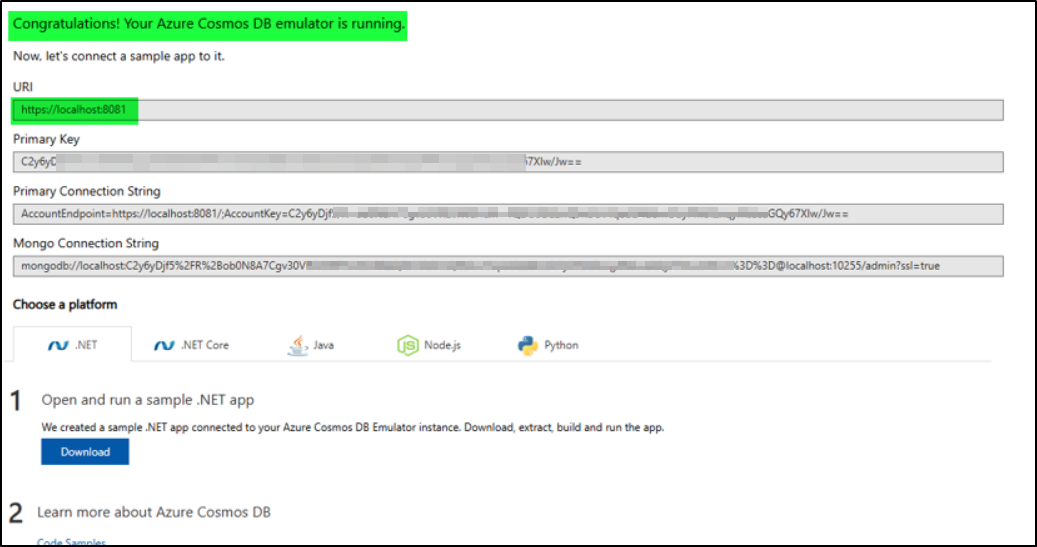Image resolution: width=1037 pixels, height=547 pixels.
Task: Switch to the .NET Core tab
Action: [191, 345]
